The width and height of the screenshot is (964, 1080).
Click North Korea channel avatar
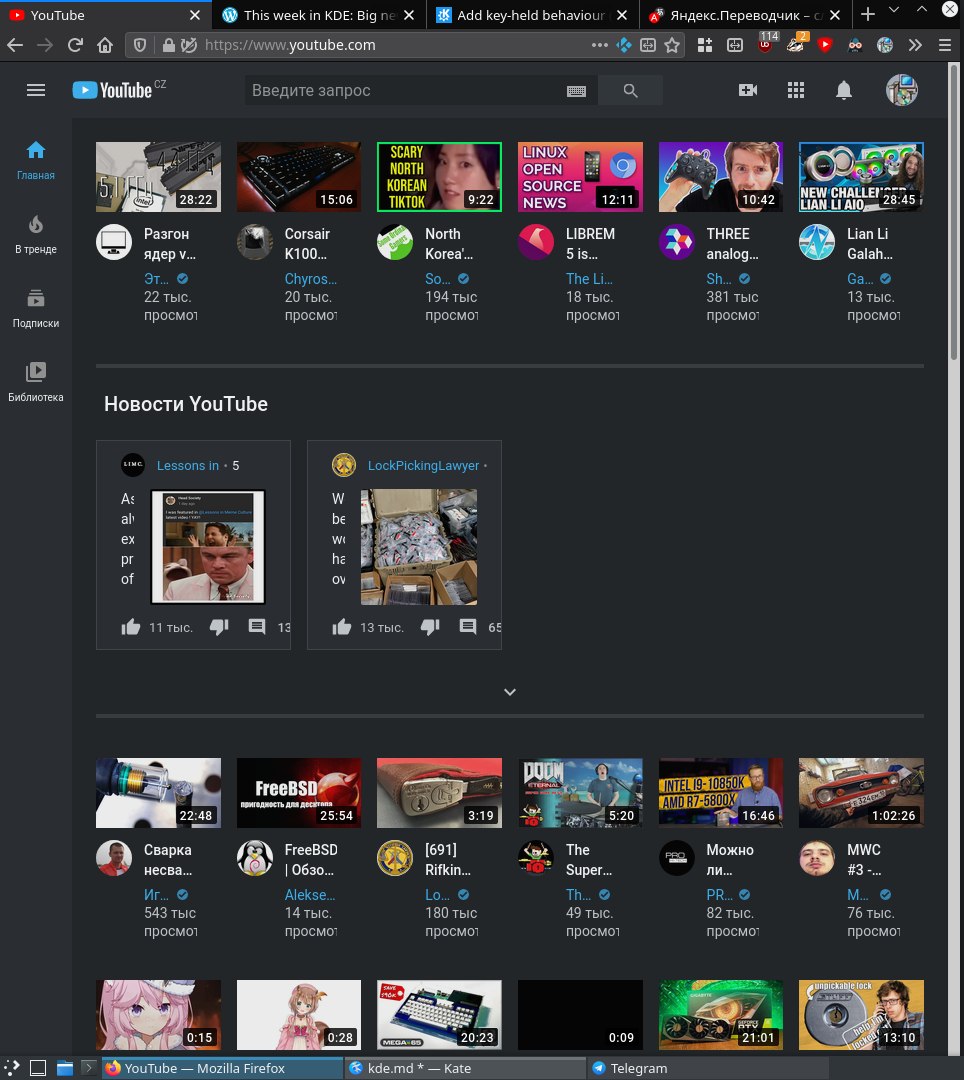pyautogui.click(x=395, y=242)
